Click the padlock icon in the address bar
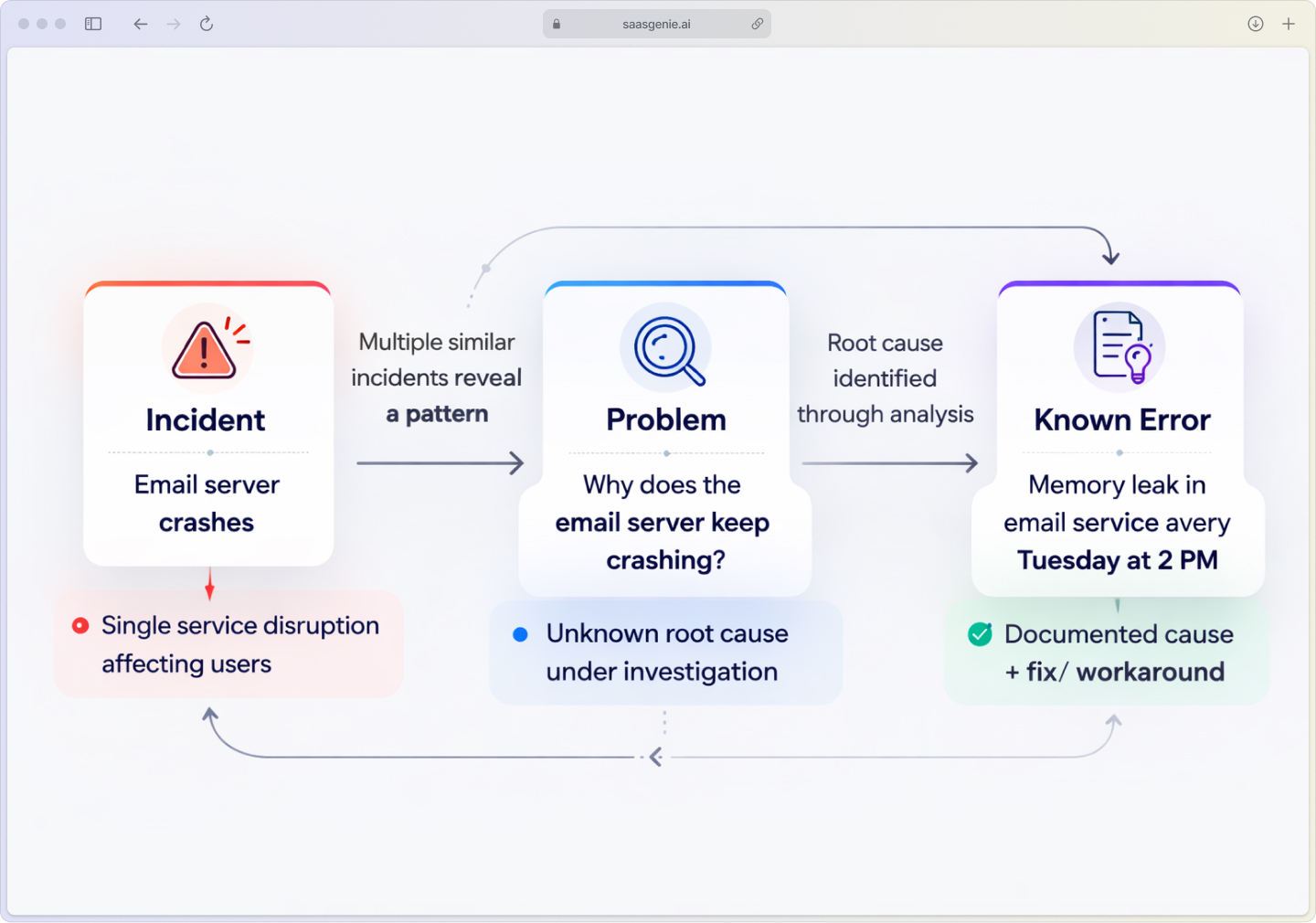The image size is (1316, 923). pyautogui.click(x=556, y=24)
